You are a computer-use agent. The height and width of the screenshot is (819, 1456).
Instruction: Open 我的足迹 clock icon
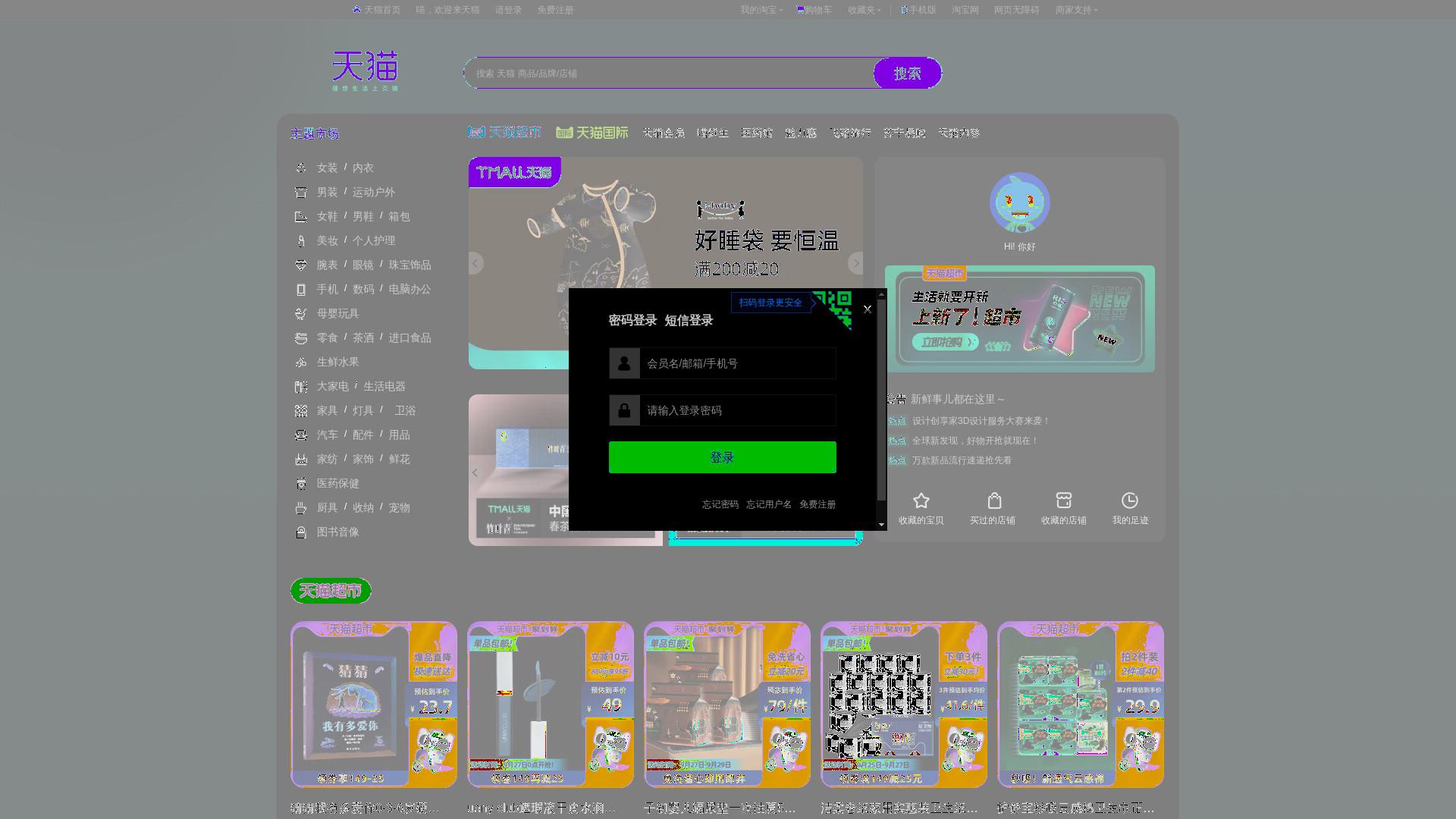(1130, 500)
